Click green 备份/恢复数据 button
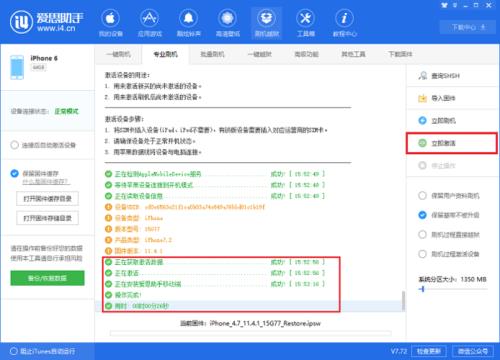This screenshot has height=360, width=500. pos(47,278)
